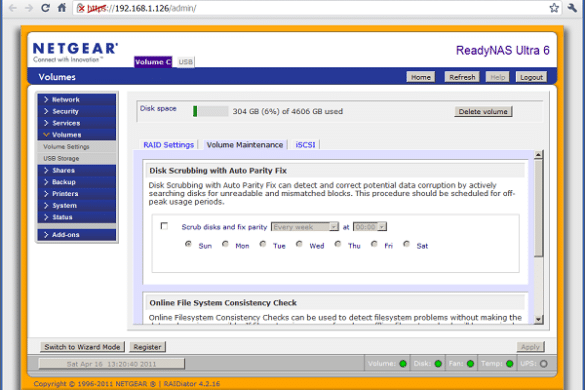585x390 pixels.
Task: Expand the Shares sidebar section
Action: tap(77, 170)
